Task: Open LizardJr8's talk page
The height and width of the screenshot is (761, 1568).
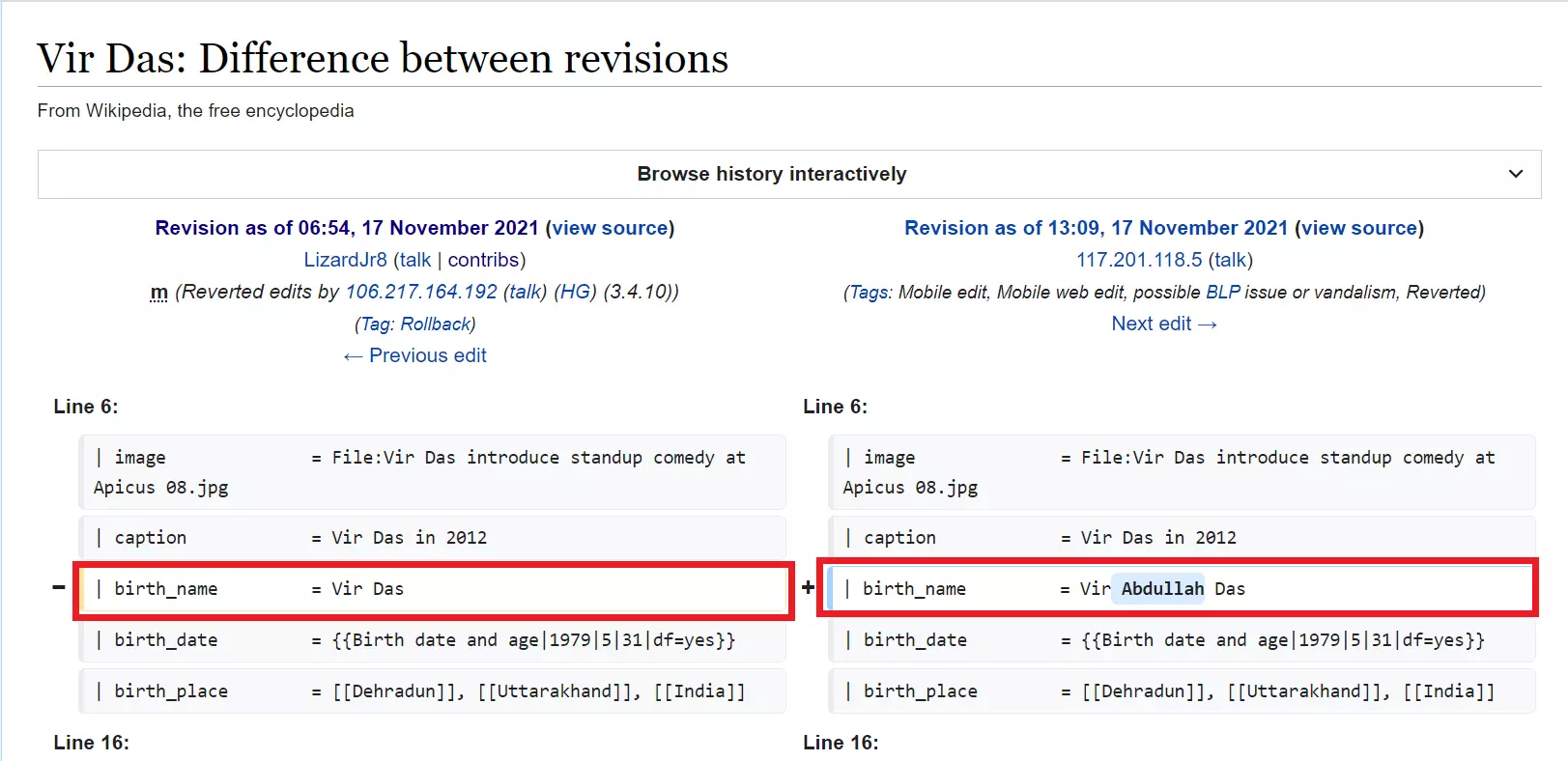Action: 415,260
